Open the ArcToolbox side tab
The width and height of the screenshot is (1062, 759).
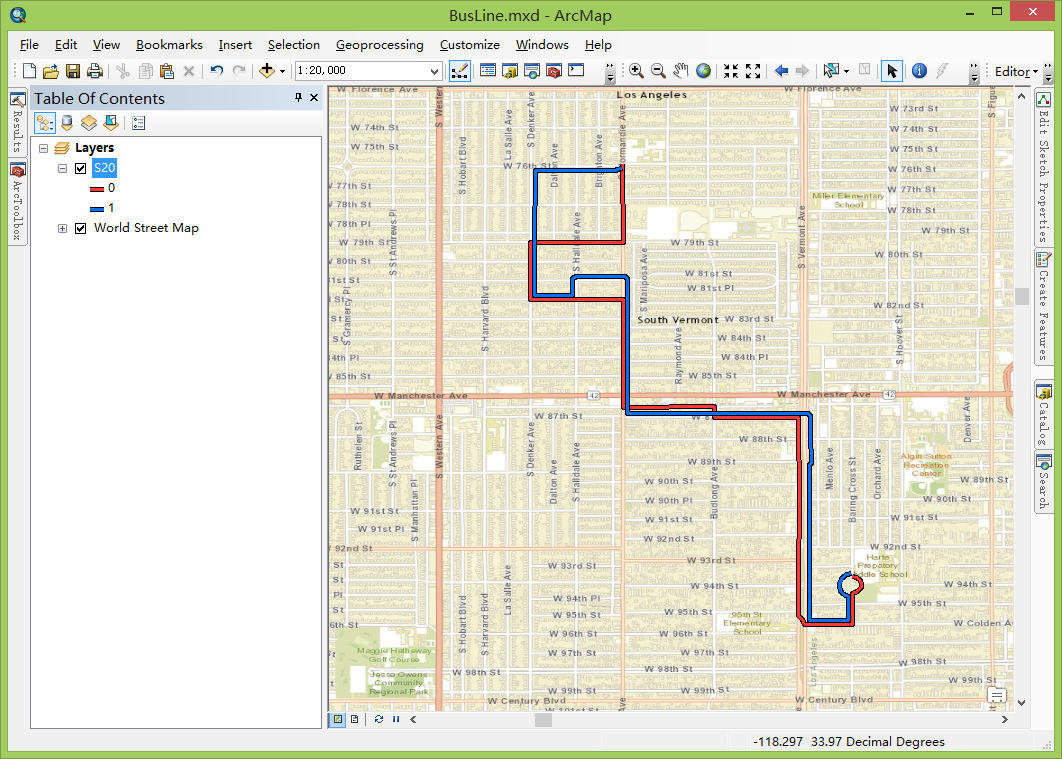pos(18,202)
